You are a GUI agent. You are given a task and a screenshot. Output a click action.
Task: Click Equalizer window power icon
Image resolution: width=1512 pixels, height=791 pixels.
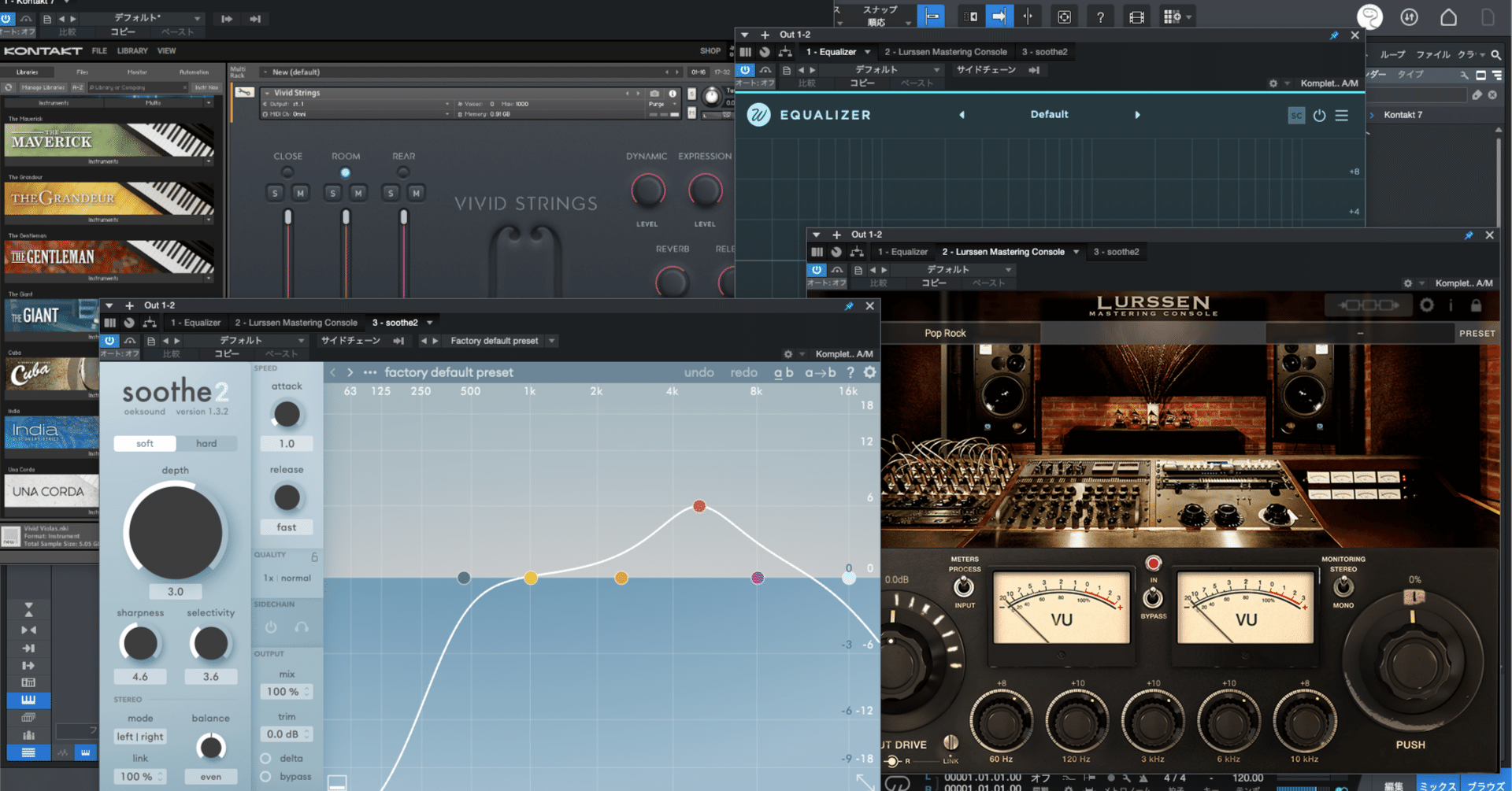tap(1319, 115)
